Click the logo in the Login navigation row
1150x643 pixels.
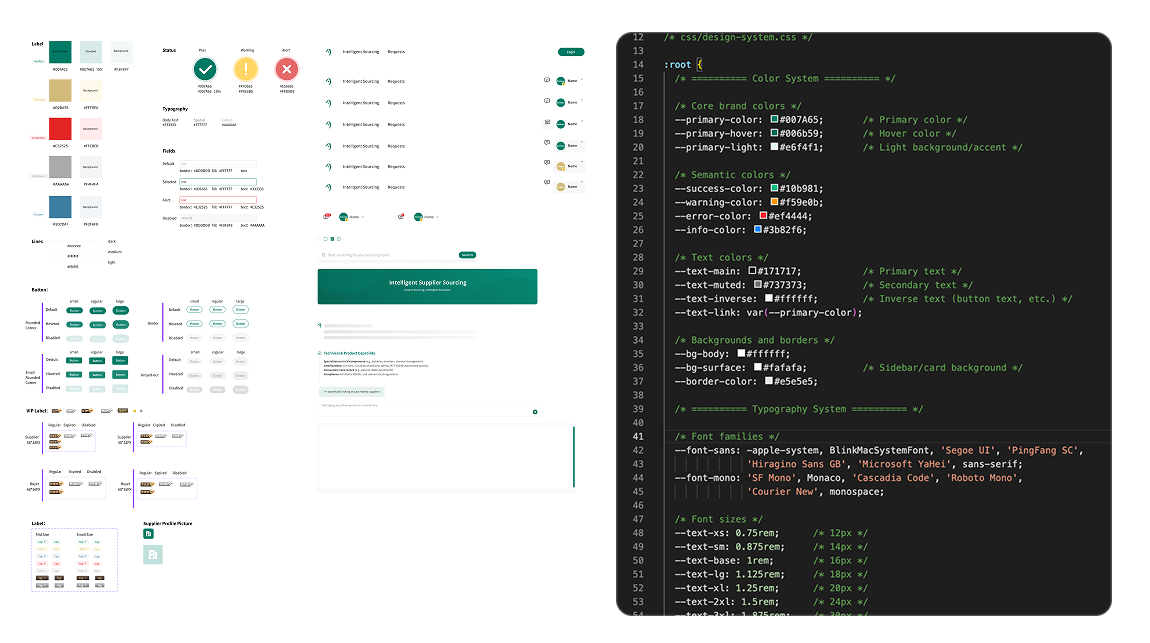click(x=329, y=52)
